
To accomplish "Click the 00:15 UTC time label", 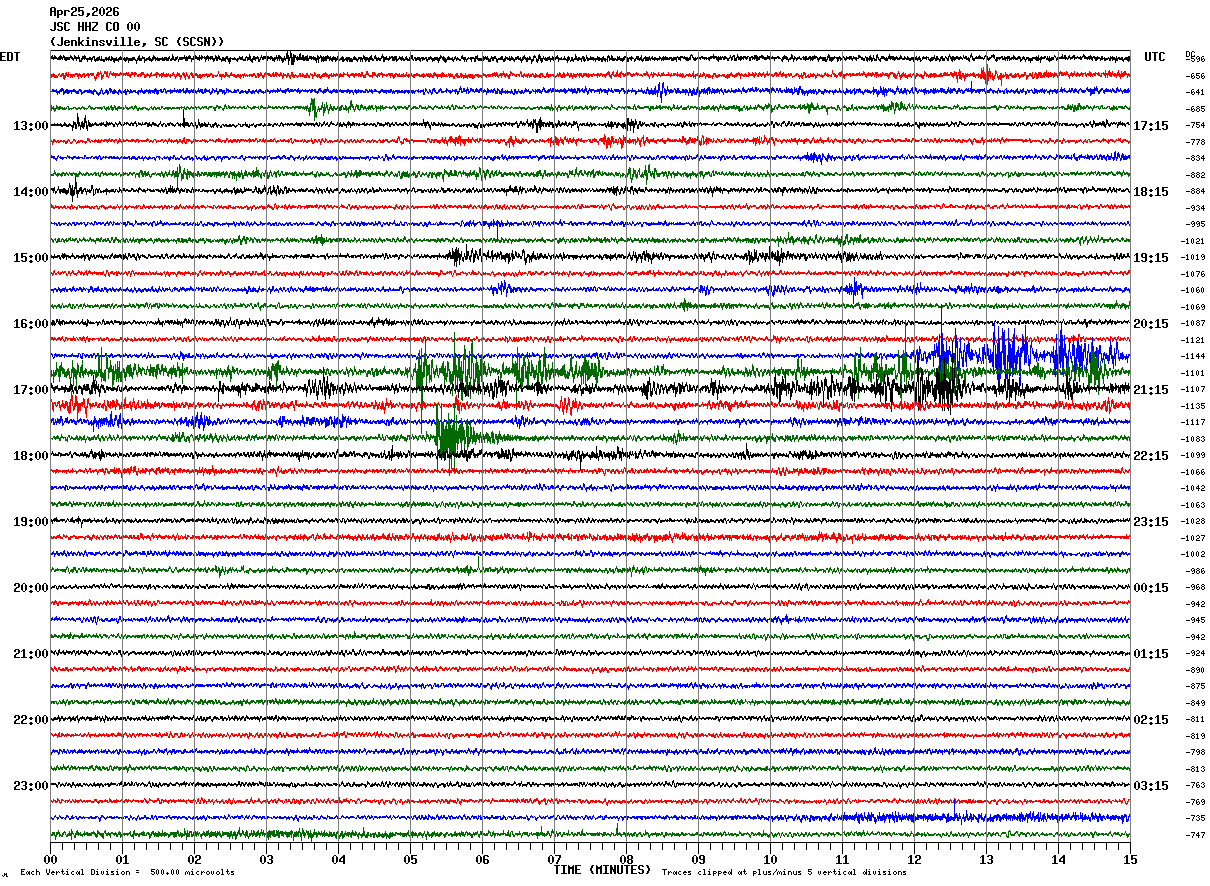I will pos(1150,588).
